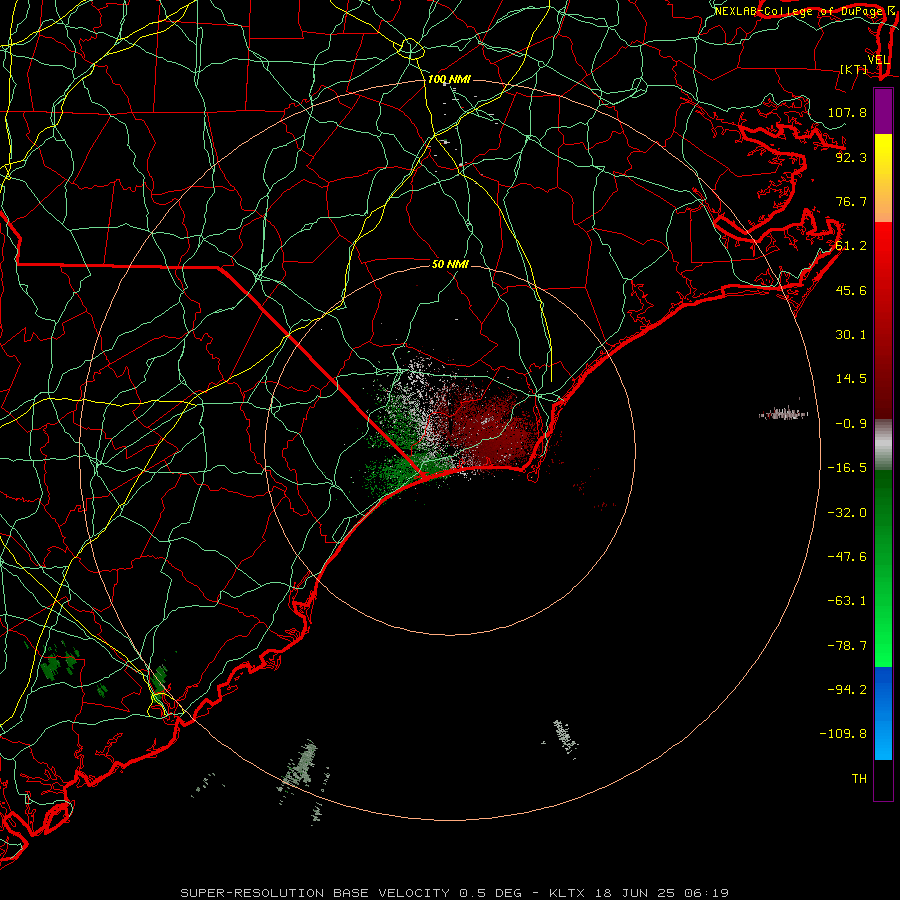Click the 50 NMI range ring label

click(450, 264)
